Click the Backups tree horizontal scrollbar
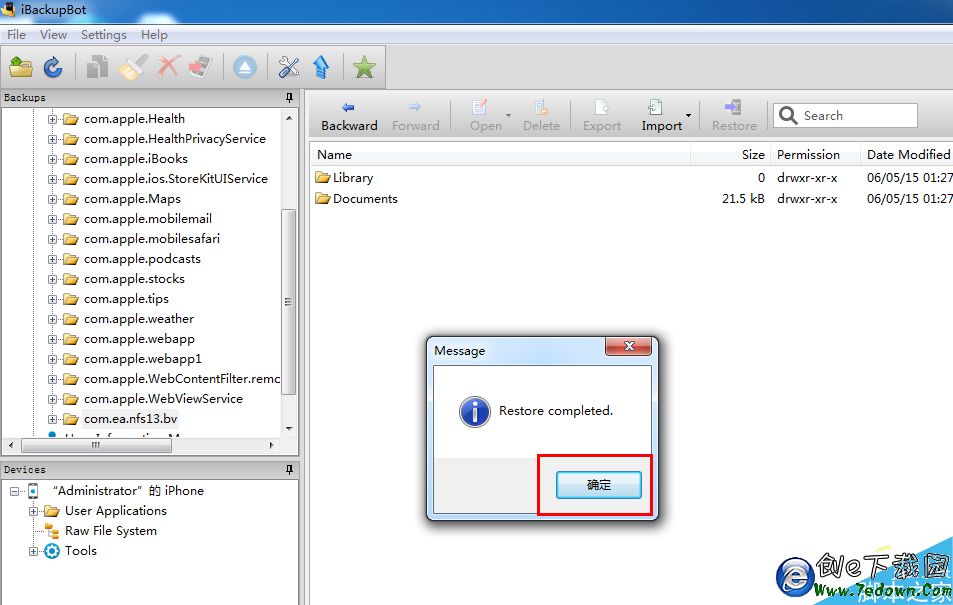The height and width of the screenshot is (605, 953). pos(140,446)
